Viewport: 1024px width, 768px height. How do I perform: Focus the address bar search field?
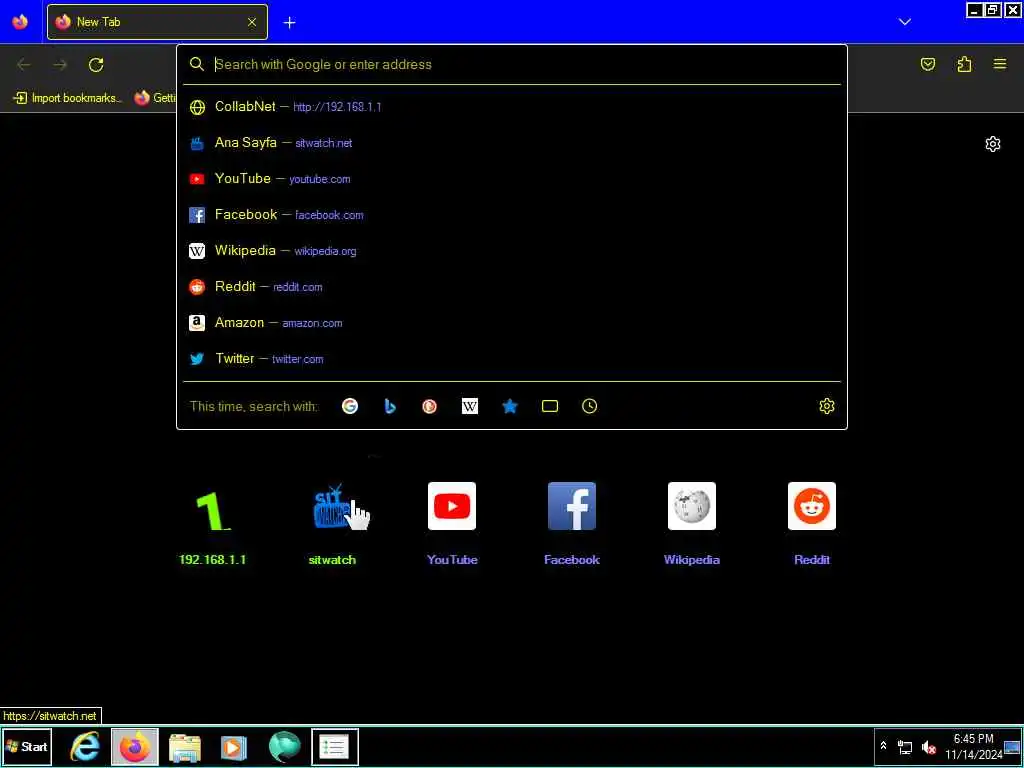(512, 64)
